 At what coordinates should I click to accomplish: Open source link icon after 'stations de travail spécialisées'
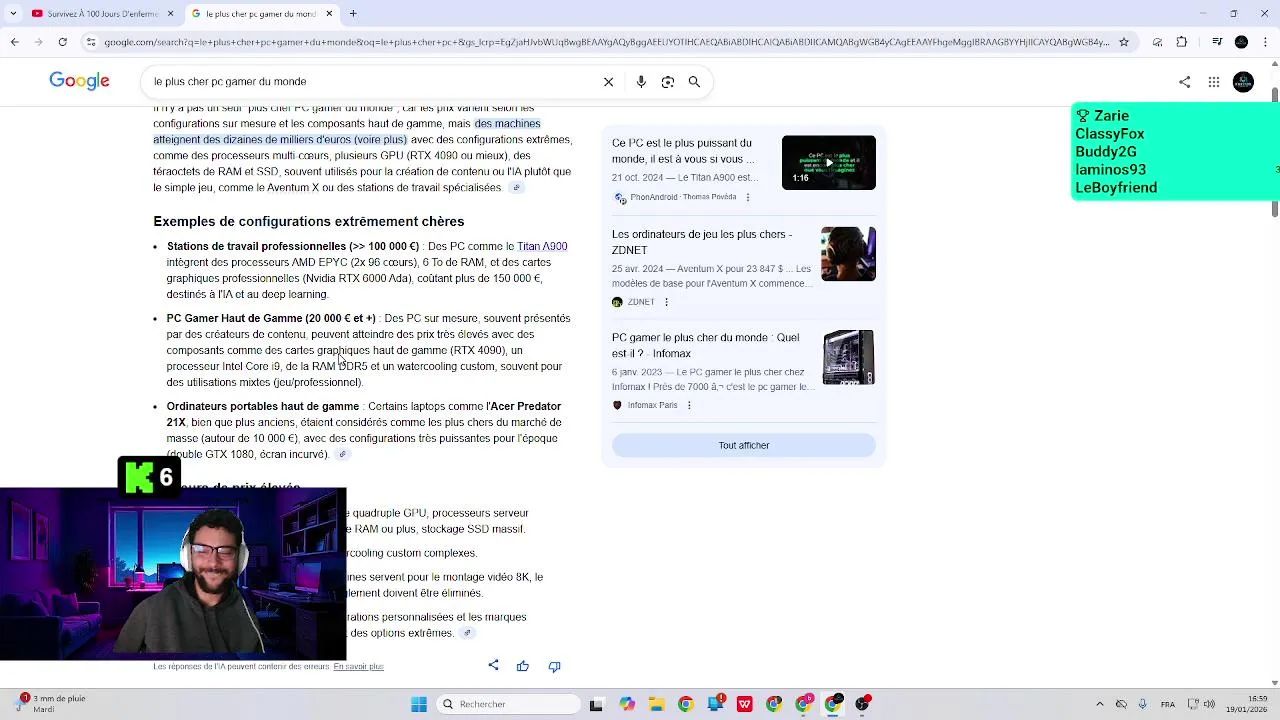[516, 188]
